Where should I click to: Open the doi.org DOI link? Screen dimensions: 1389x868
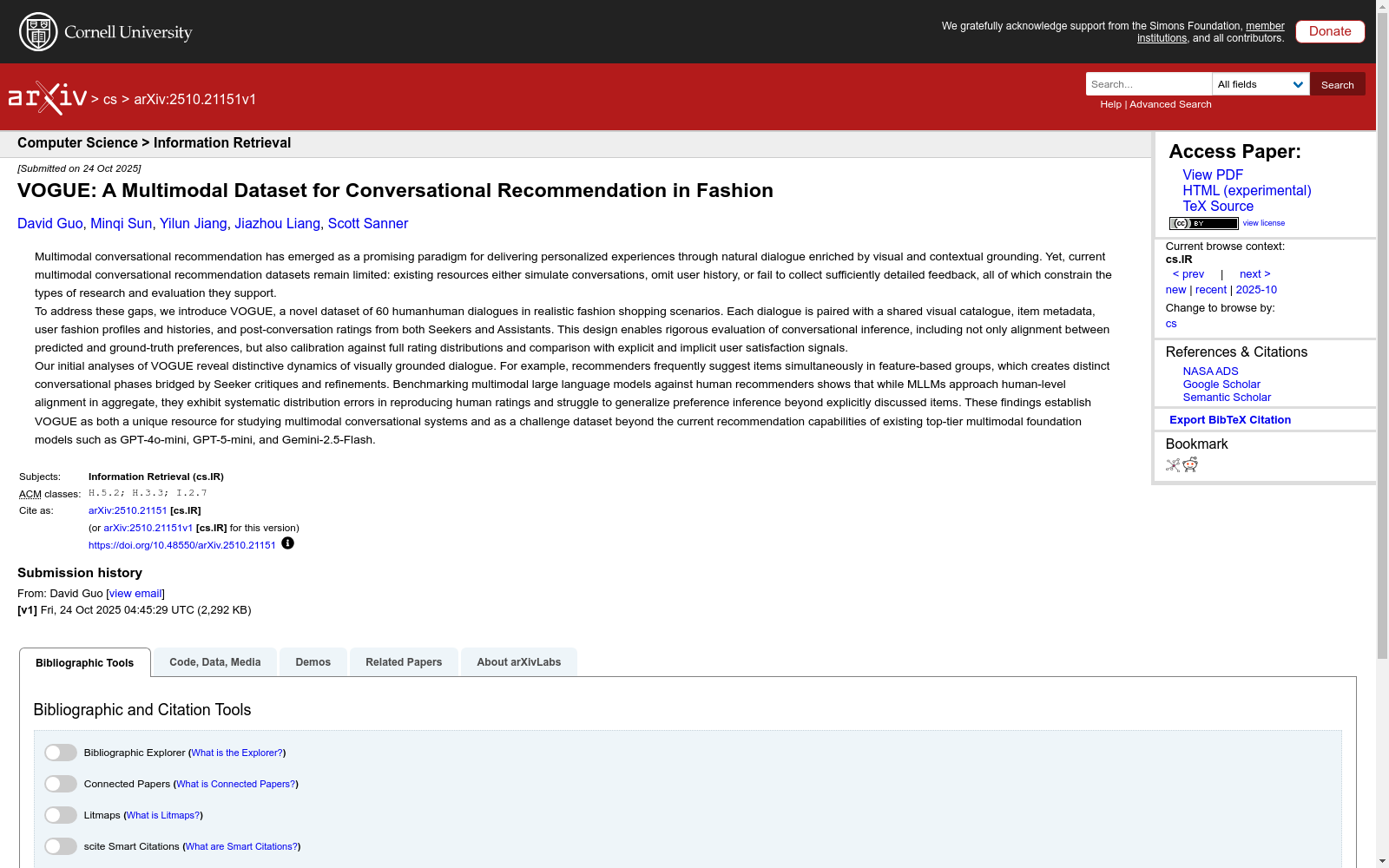(x=182, y=545)
